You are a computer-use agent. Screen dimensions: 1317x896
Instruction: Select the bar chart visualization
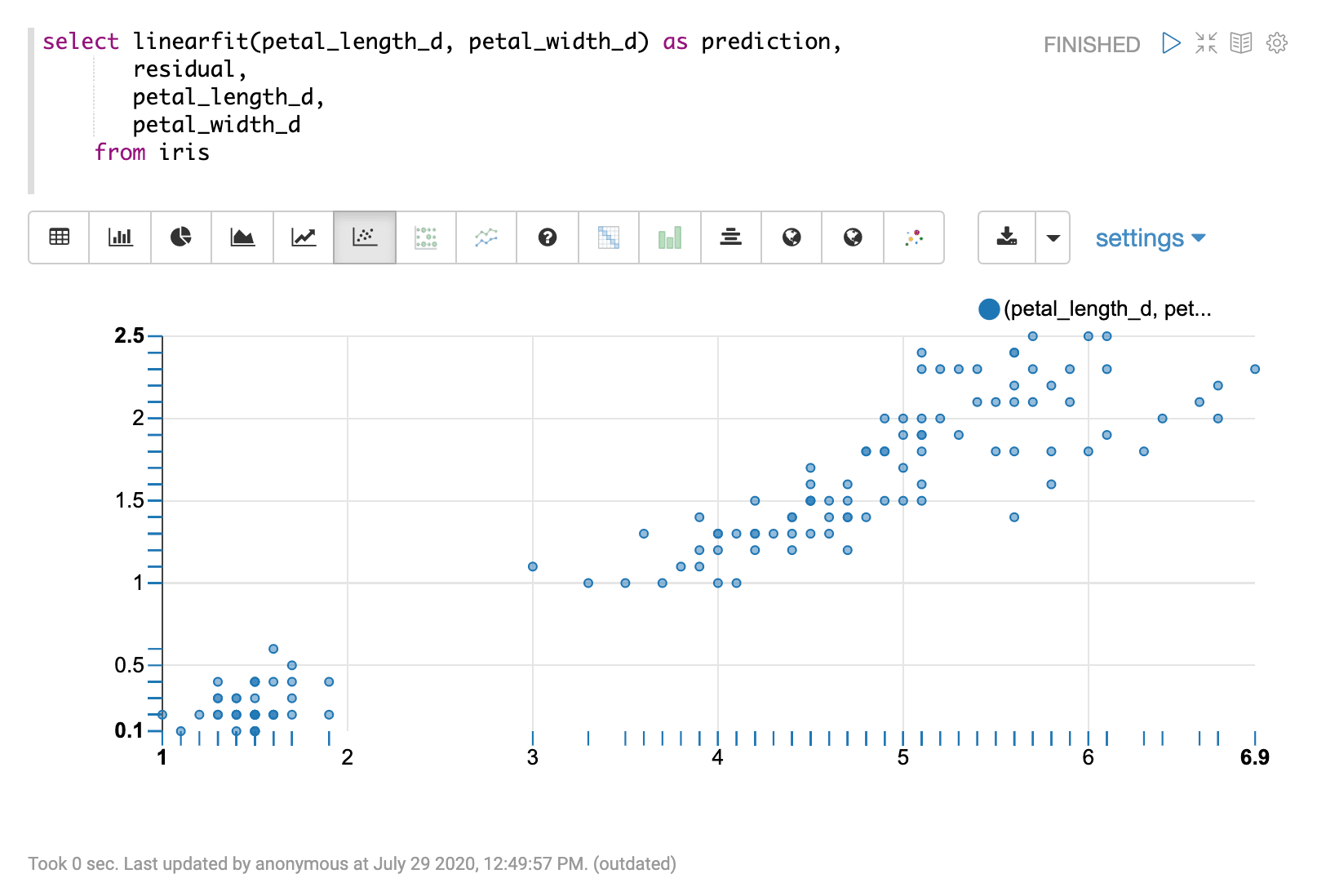pos(120,237)
